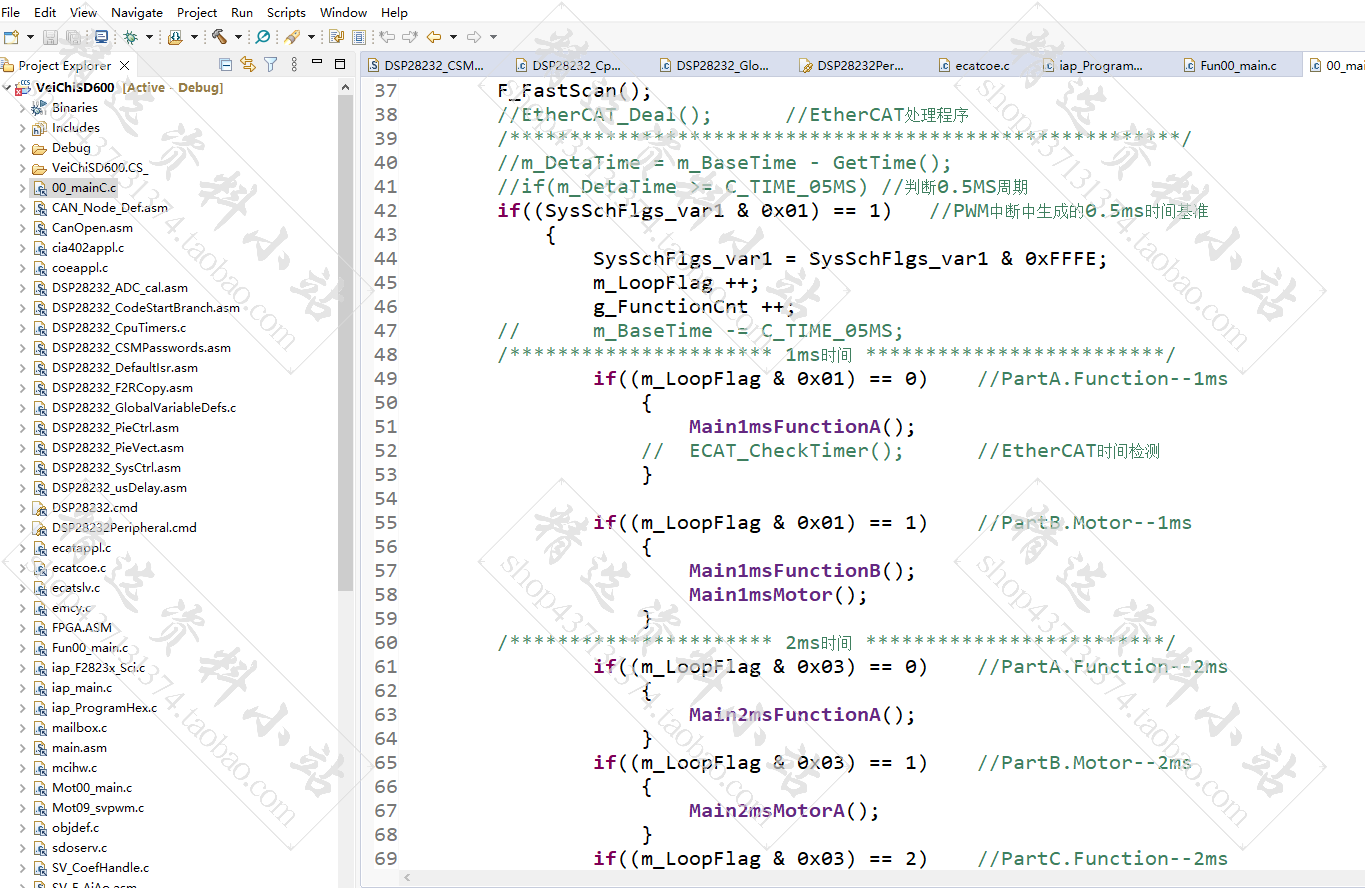Image resolution: width=1365 pixels, height=888 pixels.
Task: Click Main2msMotorA call on line 67
Action: [766, 811]
